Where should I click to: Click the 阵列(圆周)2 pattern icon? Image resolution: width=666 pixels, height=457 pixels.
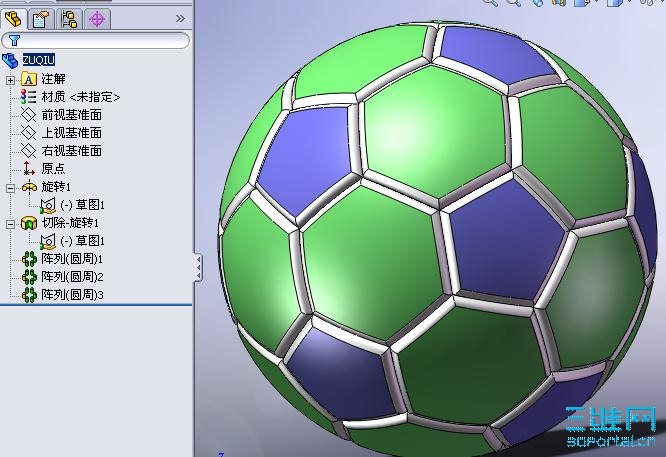pos(29,276)
